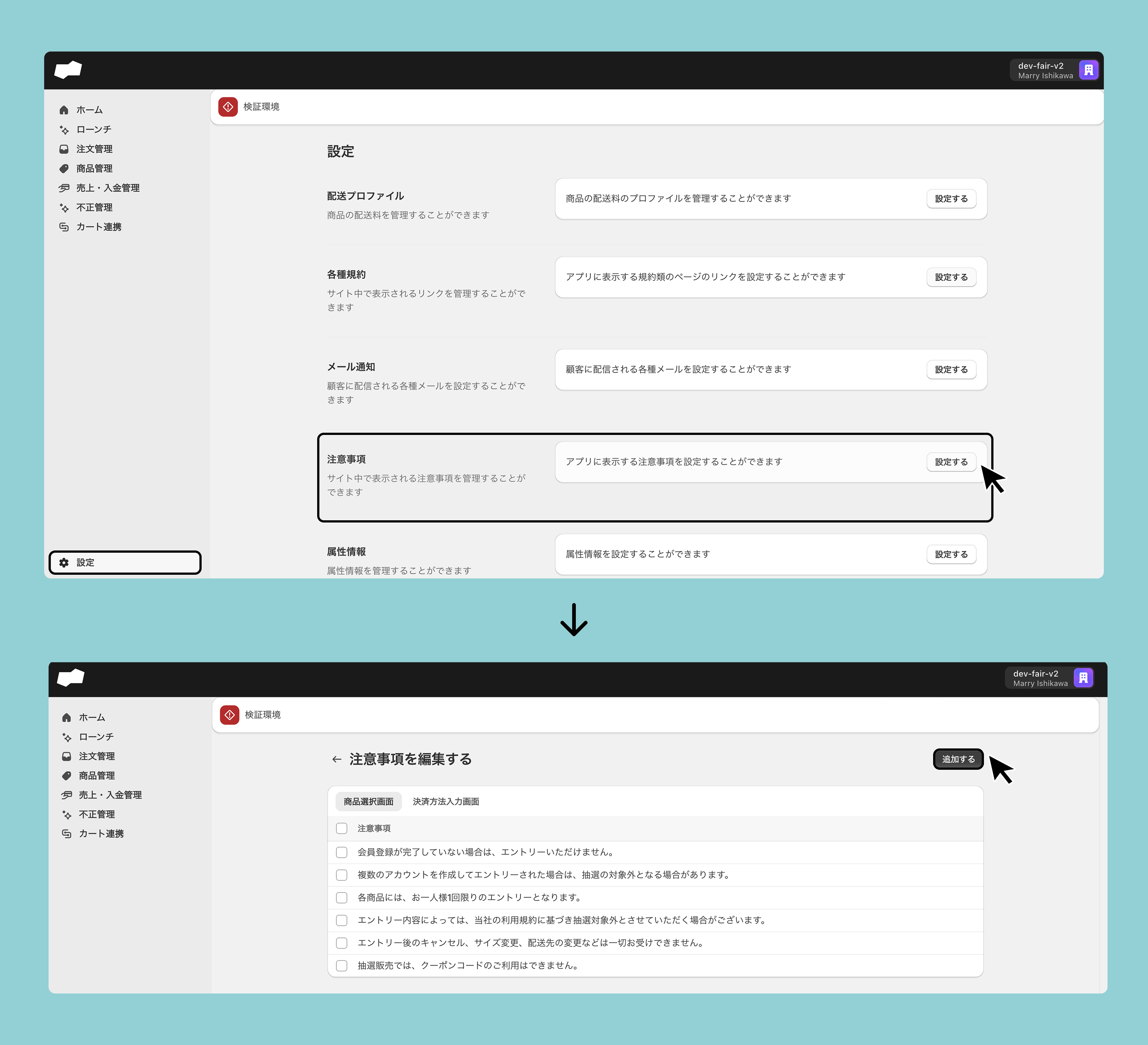Click 設定する for 配送プロファイル
Screen dimensions: 1148x1045
point(951,199)
